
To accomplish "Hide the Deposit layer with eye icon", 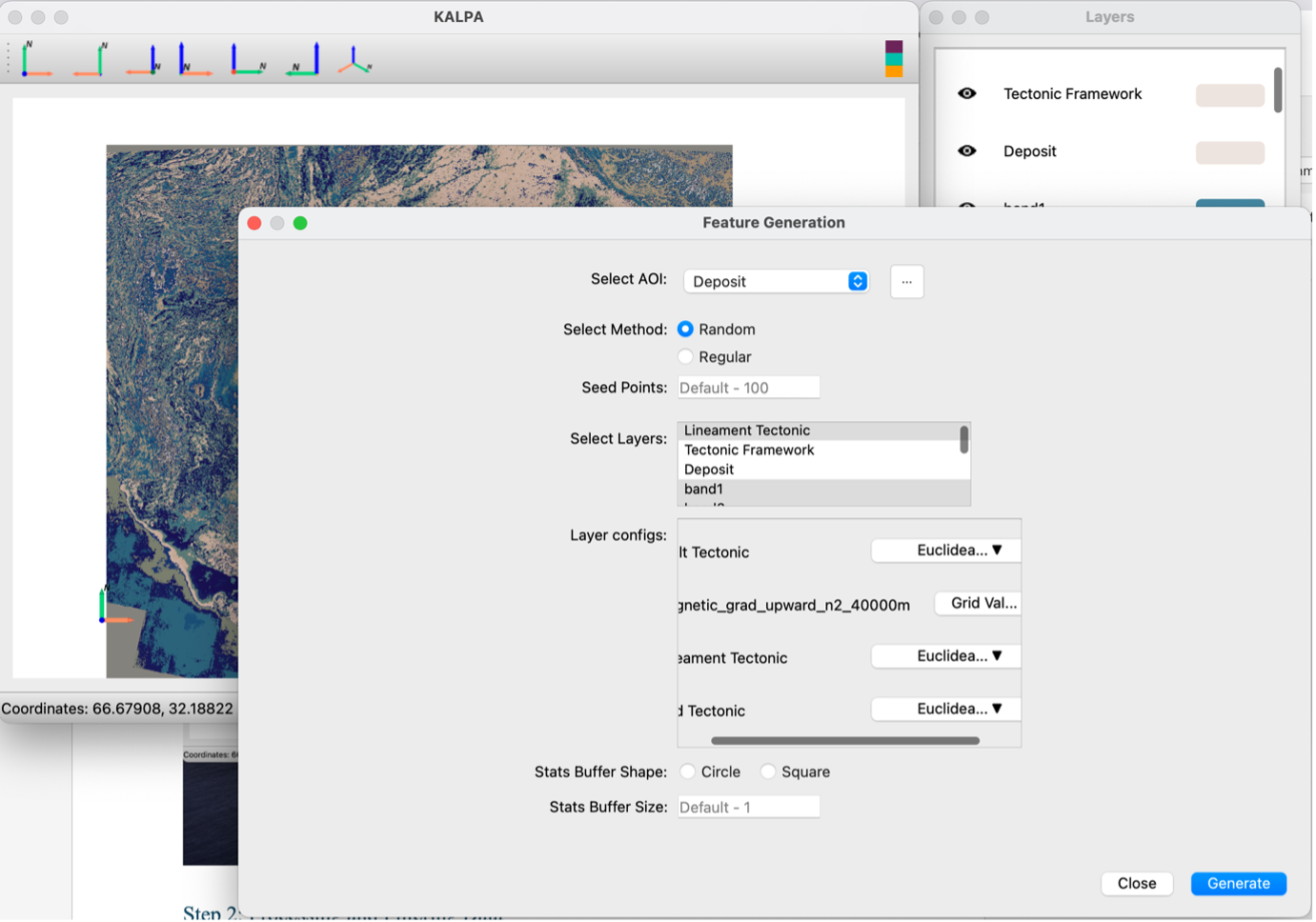I will (x=967, y=150).
